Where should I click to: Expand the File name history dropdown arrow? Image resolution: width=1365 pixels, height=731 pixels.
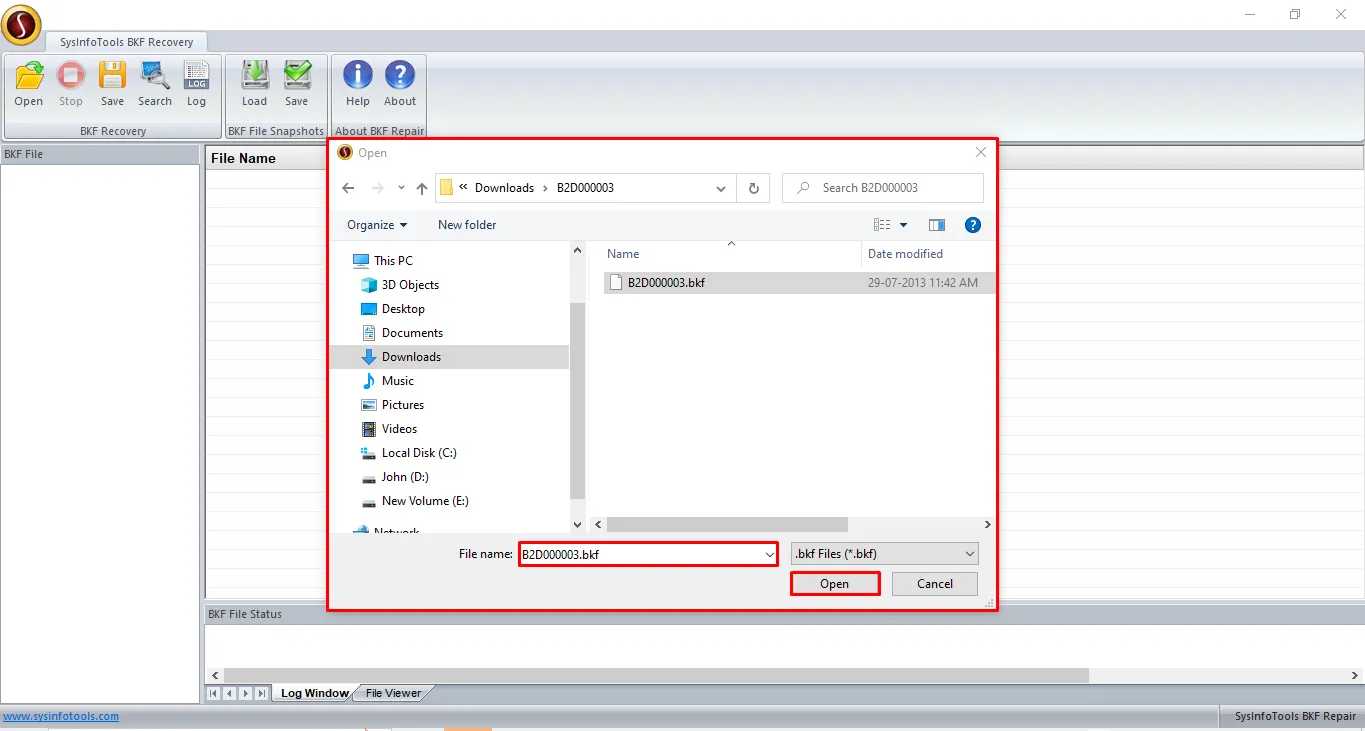tap(769, 554)
